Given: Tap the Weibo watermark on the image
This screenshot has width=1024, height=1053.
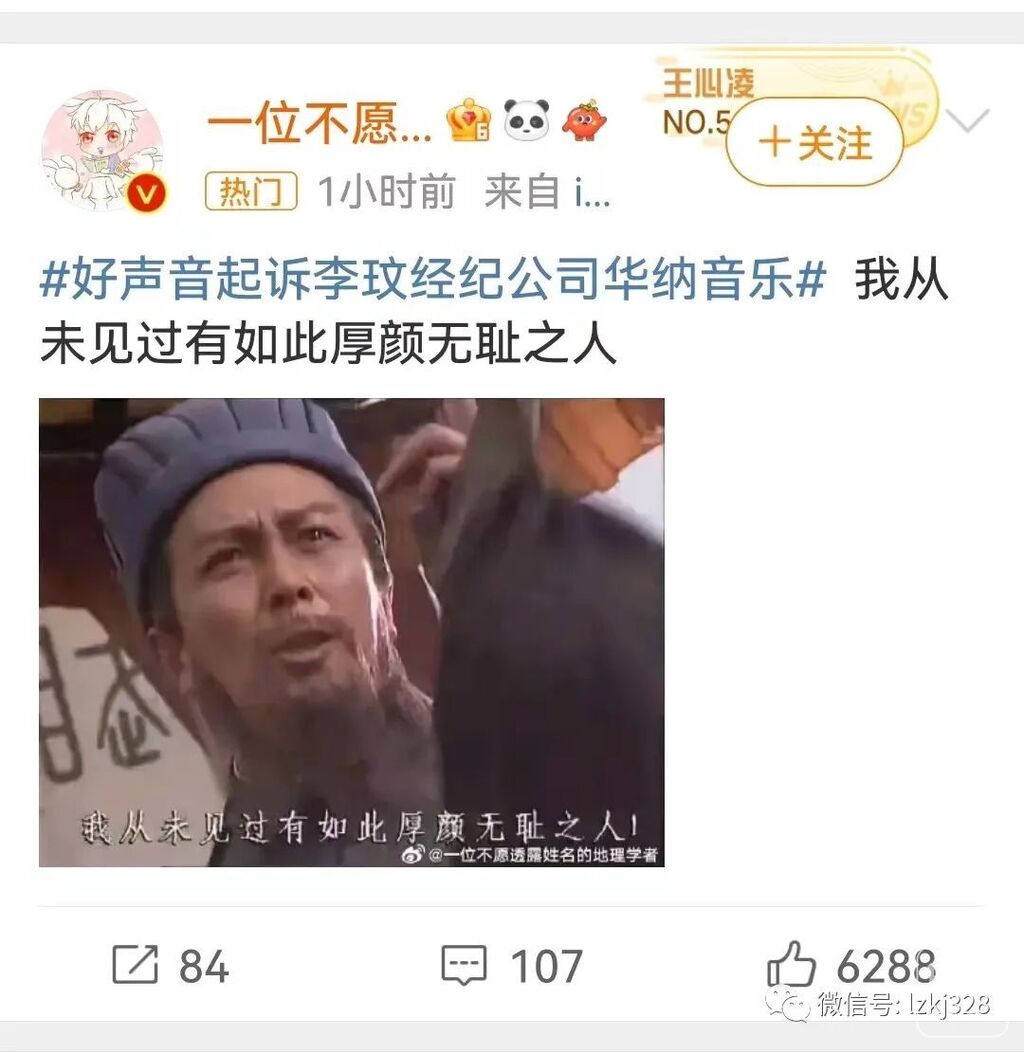Looking at the screenshot, I should pos(530,855).
